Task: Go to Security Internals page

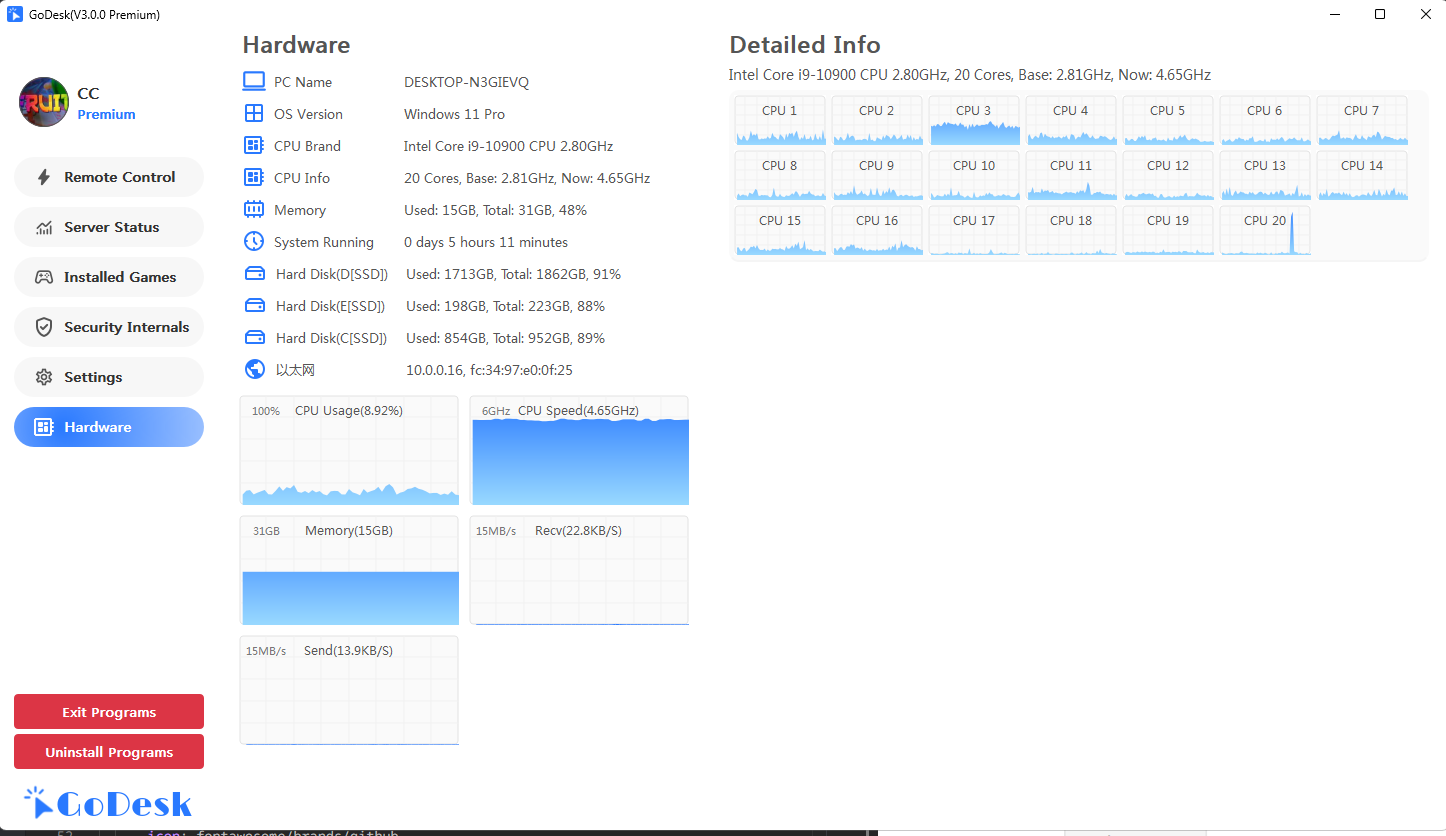Action: pyautogui.click(x=109, y=327)
